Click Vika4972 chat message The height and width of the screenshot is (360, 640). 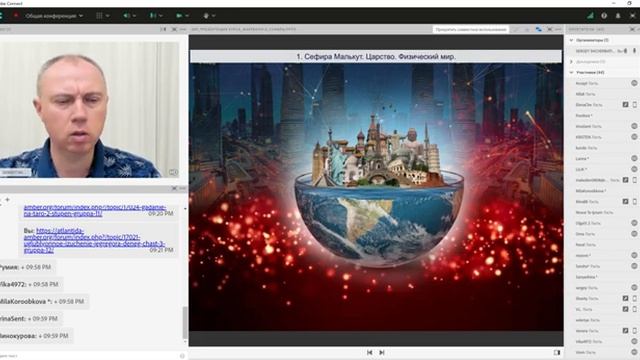[x=30, y=284]
